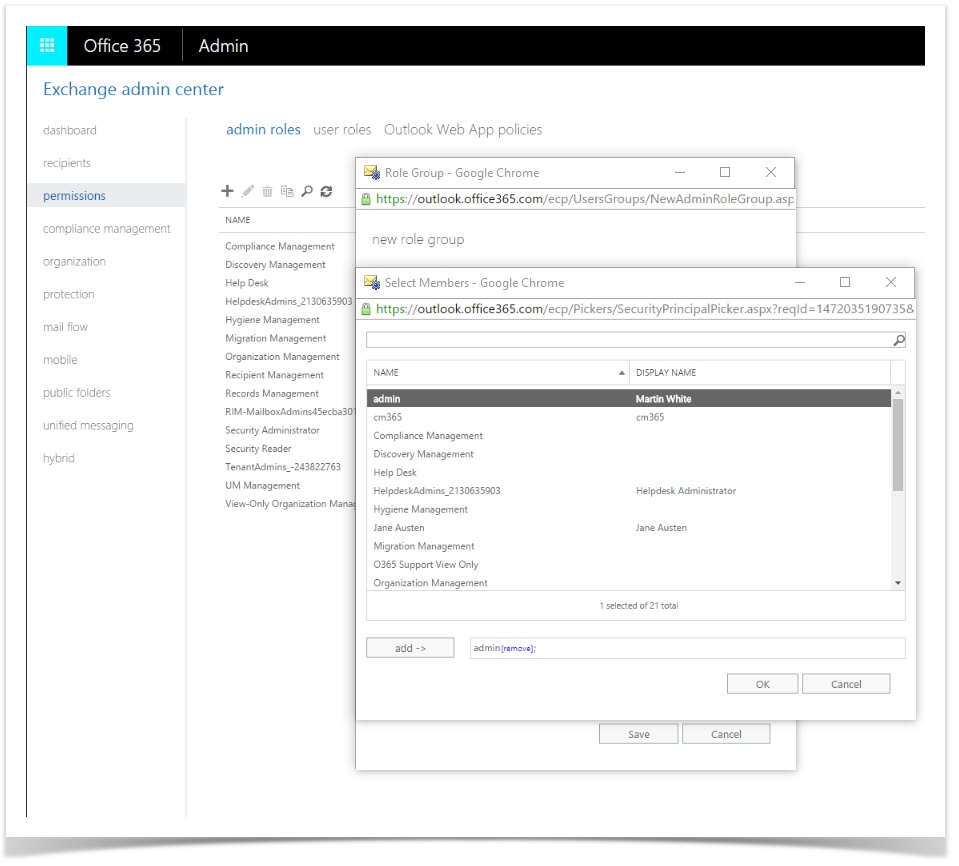Select Organization Management in members list
Image resolution: width=959 pixels, height=866 pixels.
point(629,583)
